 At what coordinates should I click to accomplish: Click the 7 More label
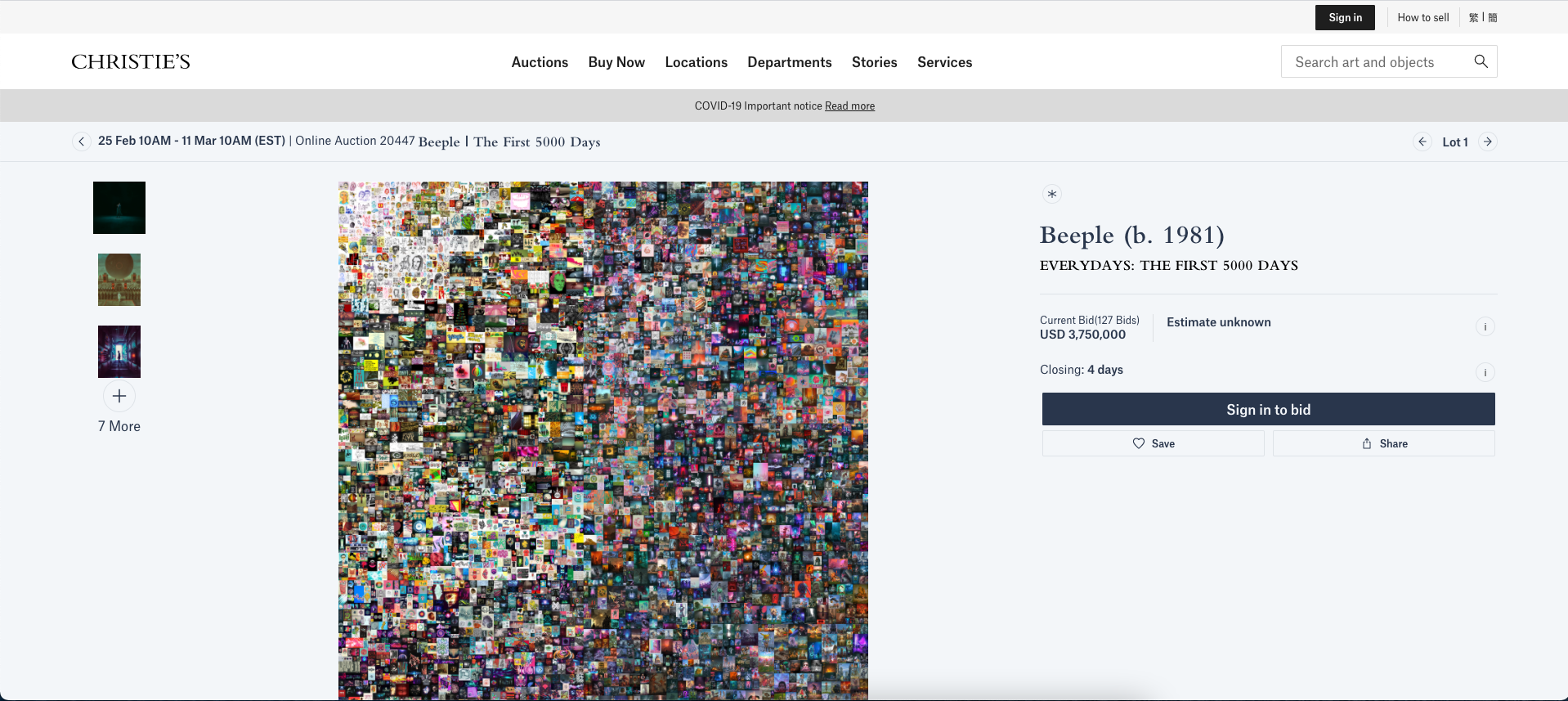[x=119, y=426]
